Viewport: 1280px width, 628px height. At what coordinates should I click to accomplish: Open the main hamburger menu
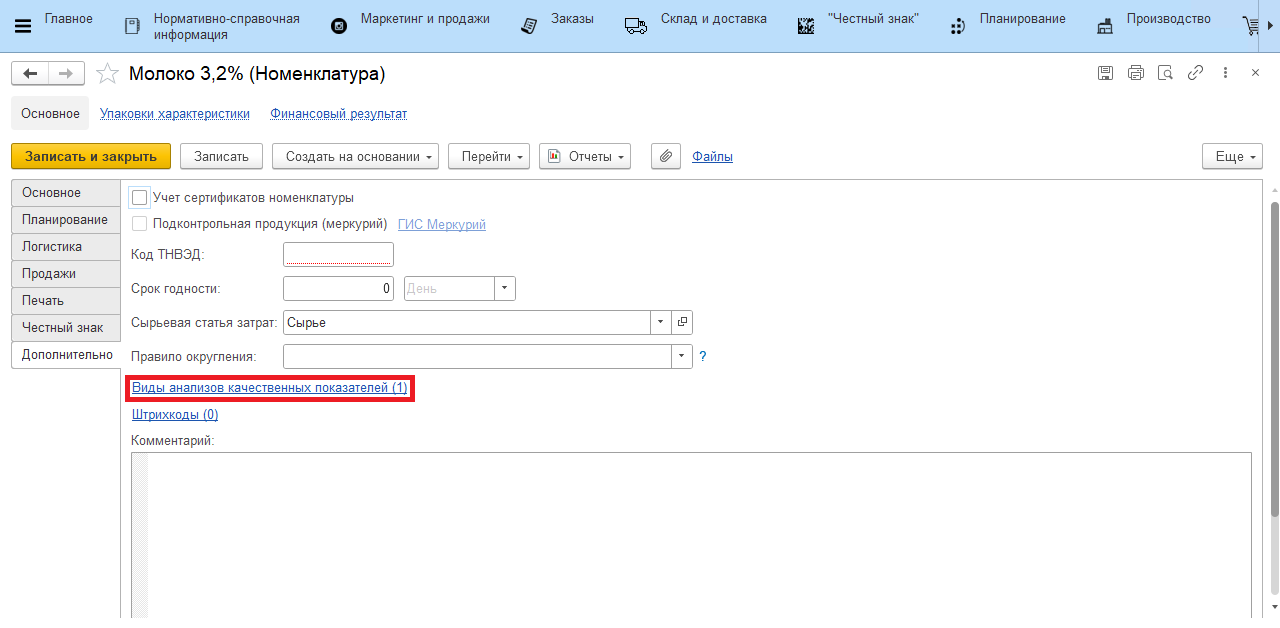[23, 26]
